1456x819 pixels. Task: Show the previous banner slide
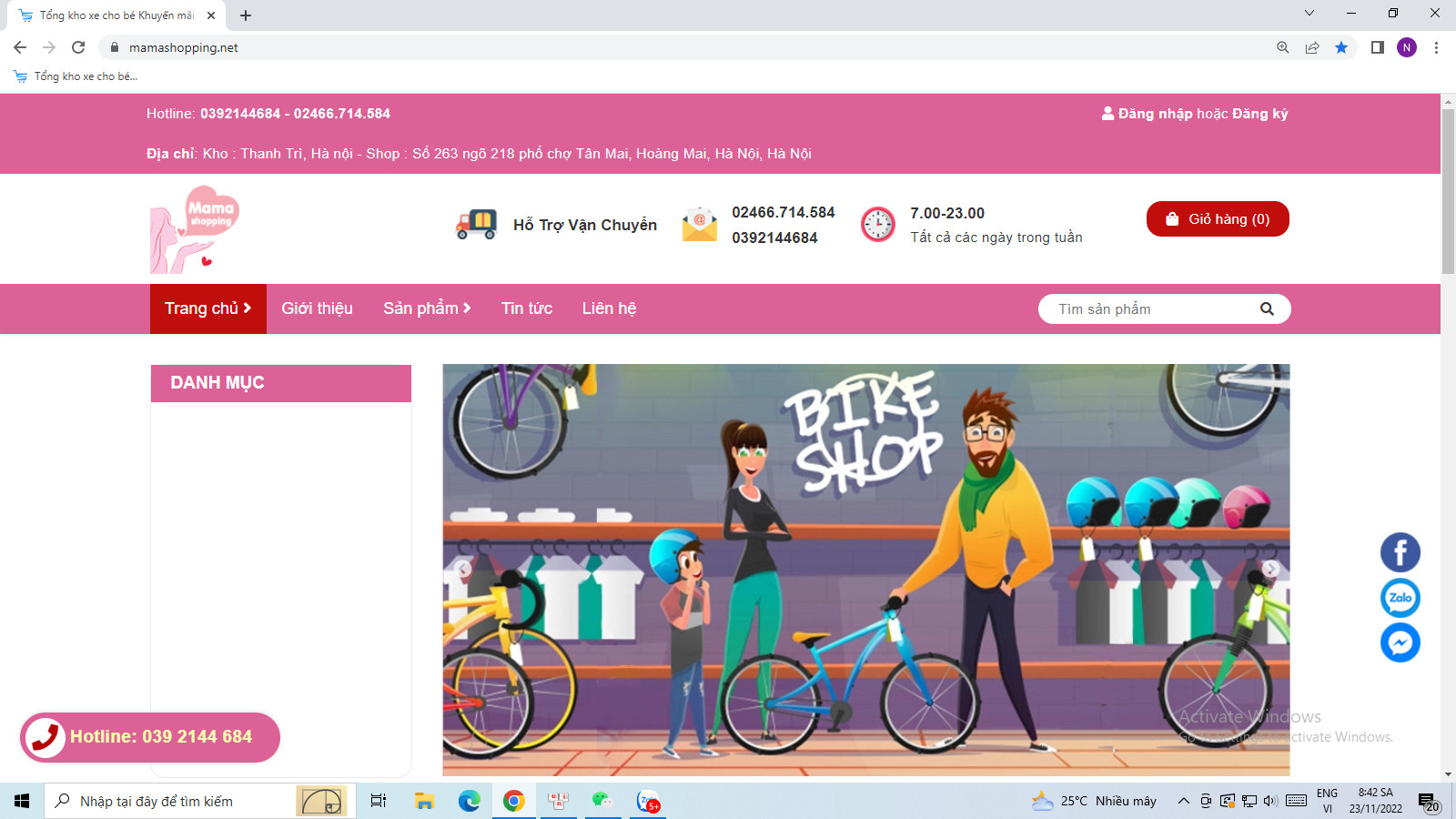(x=462, y=570)
